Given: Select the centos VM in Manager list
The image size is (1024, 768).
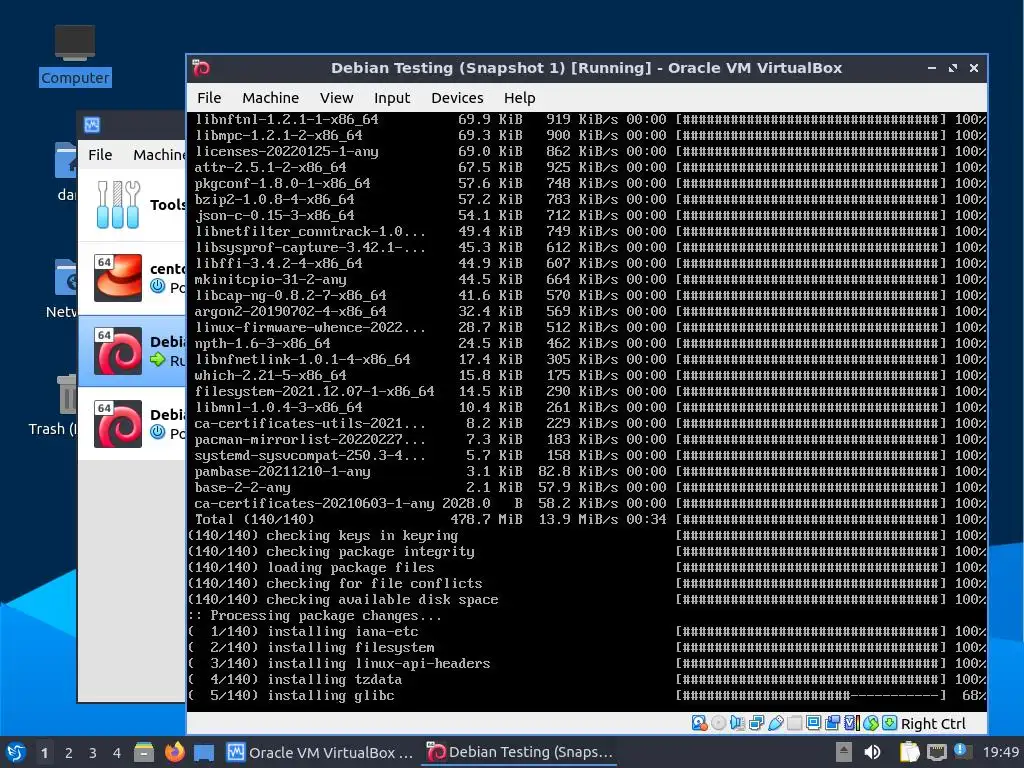Looking at the screenshot, I should click(132, 278).
